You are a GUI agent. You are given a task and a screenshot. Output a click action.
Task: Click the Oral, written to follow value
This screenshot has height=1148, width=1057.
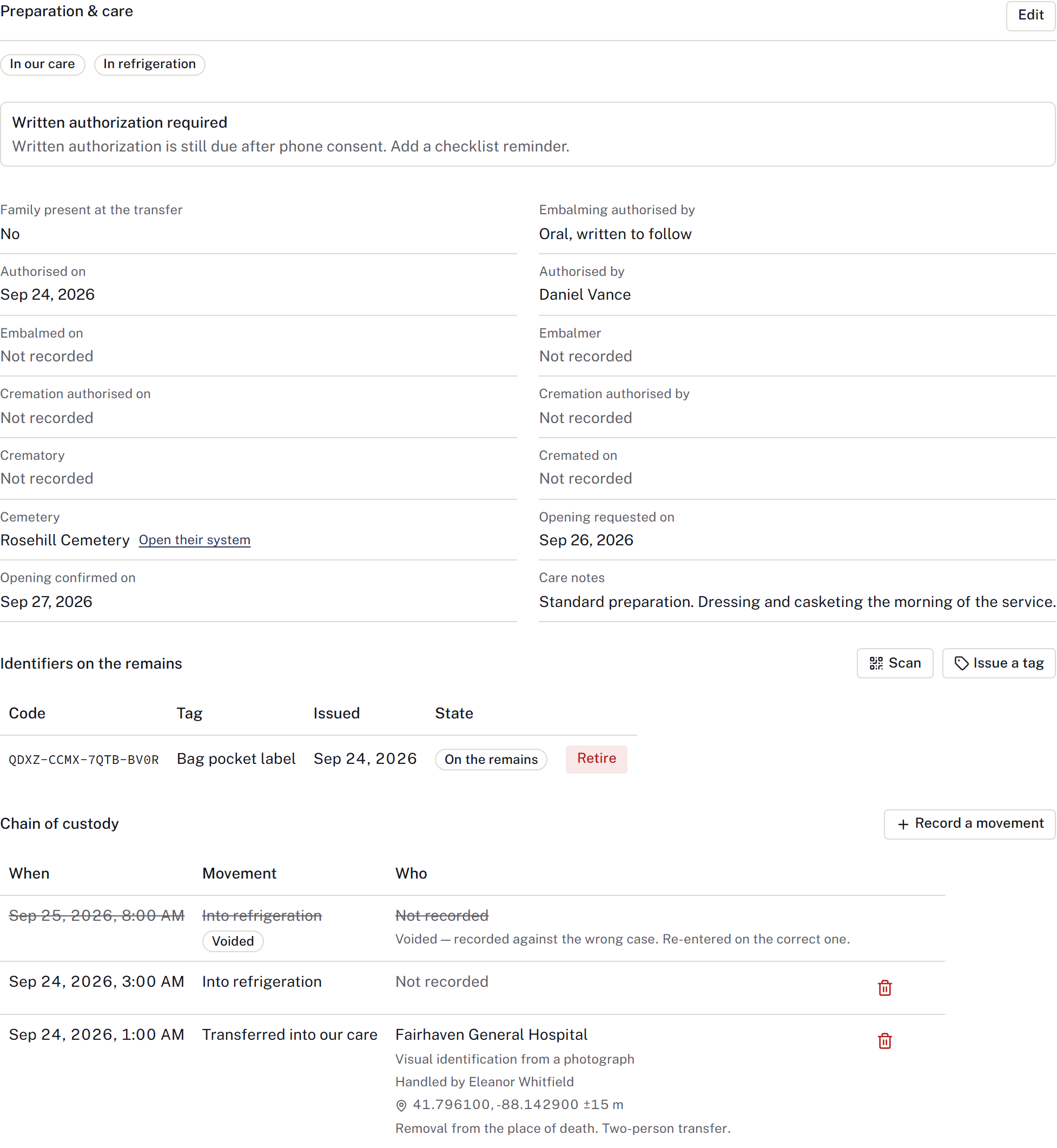click(615, 234)
